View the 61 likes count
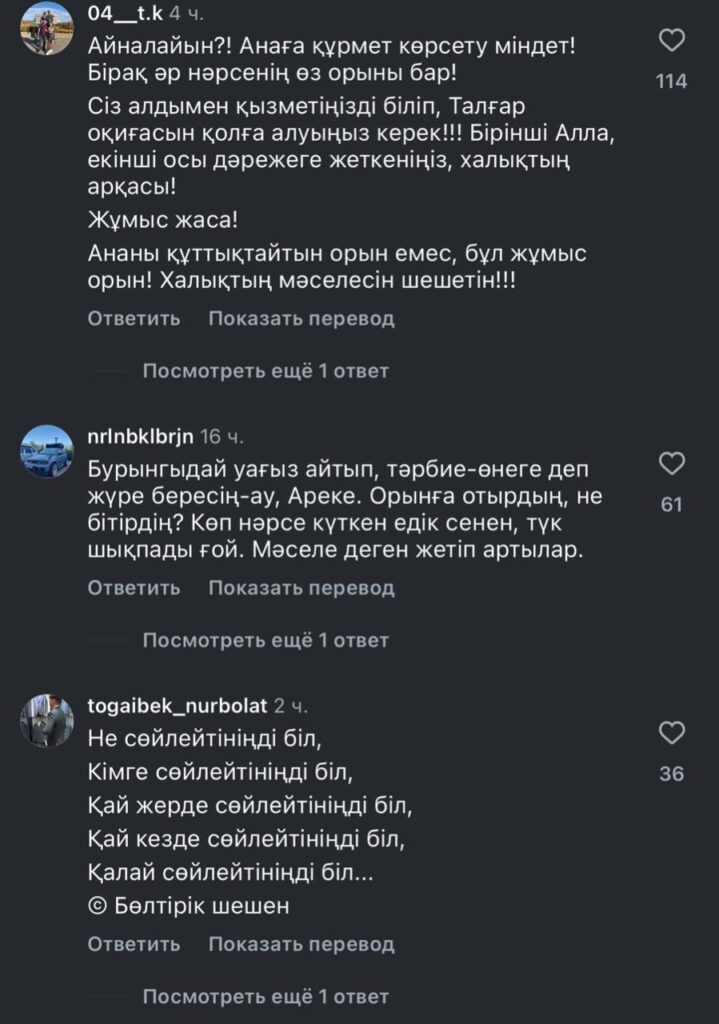This screenshot has height=1024, width=719. click(672, 504)
